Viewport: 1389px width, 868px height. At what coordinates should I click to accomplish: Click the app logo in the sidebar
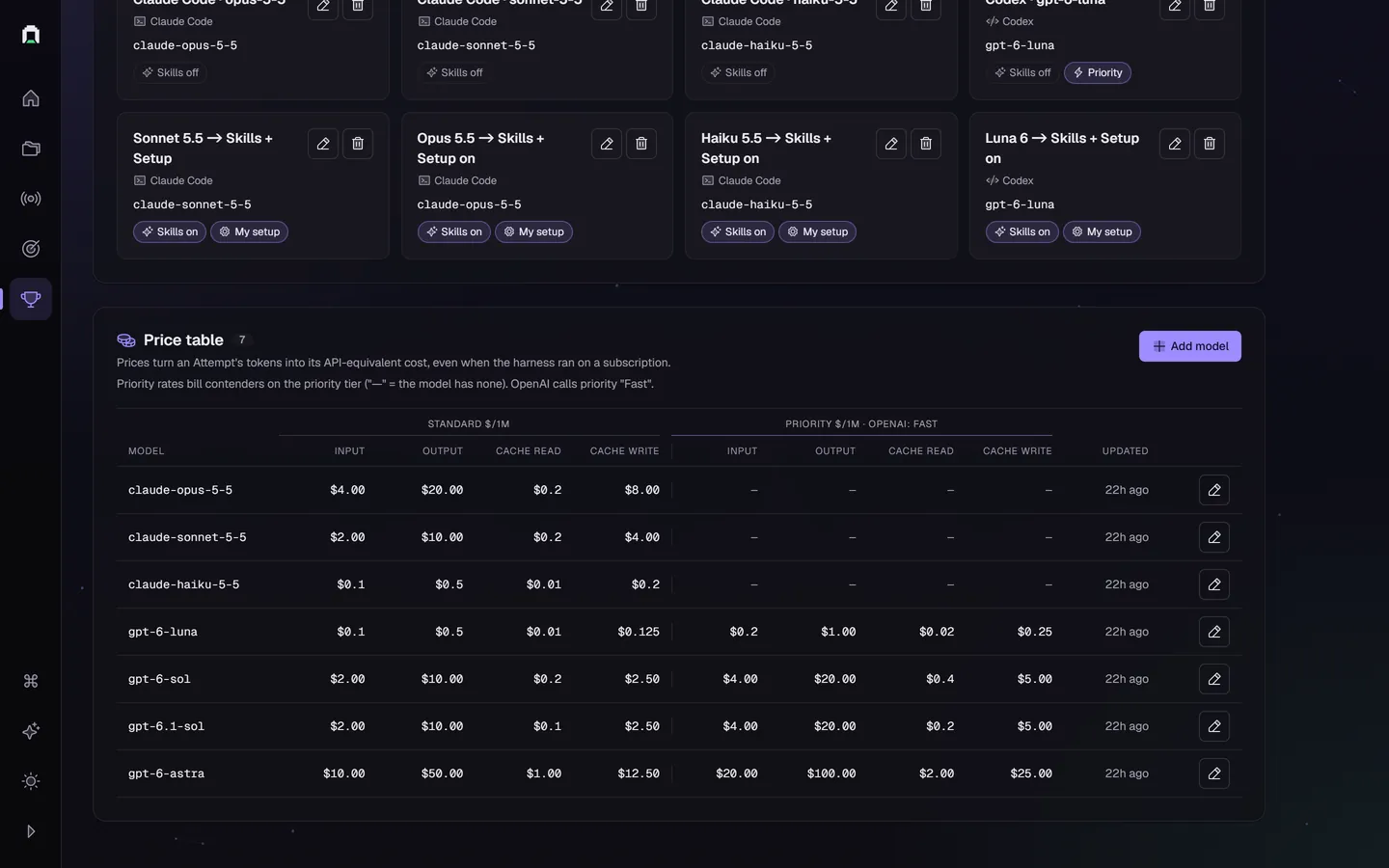point(31,35)
